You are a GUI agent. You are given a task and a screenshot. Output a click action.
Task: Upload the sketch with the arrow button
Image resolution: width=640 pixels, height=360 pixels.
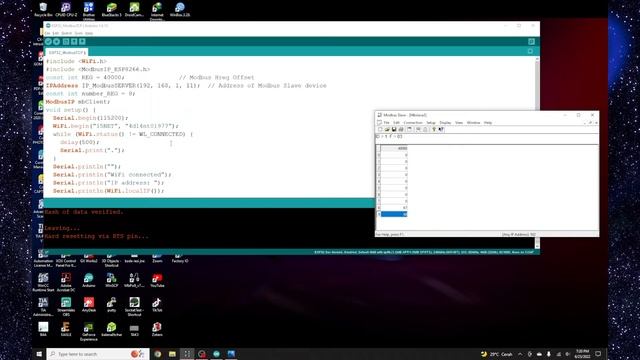(x=57, y=42)
